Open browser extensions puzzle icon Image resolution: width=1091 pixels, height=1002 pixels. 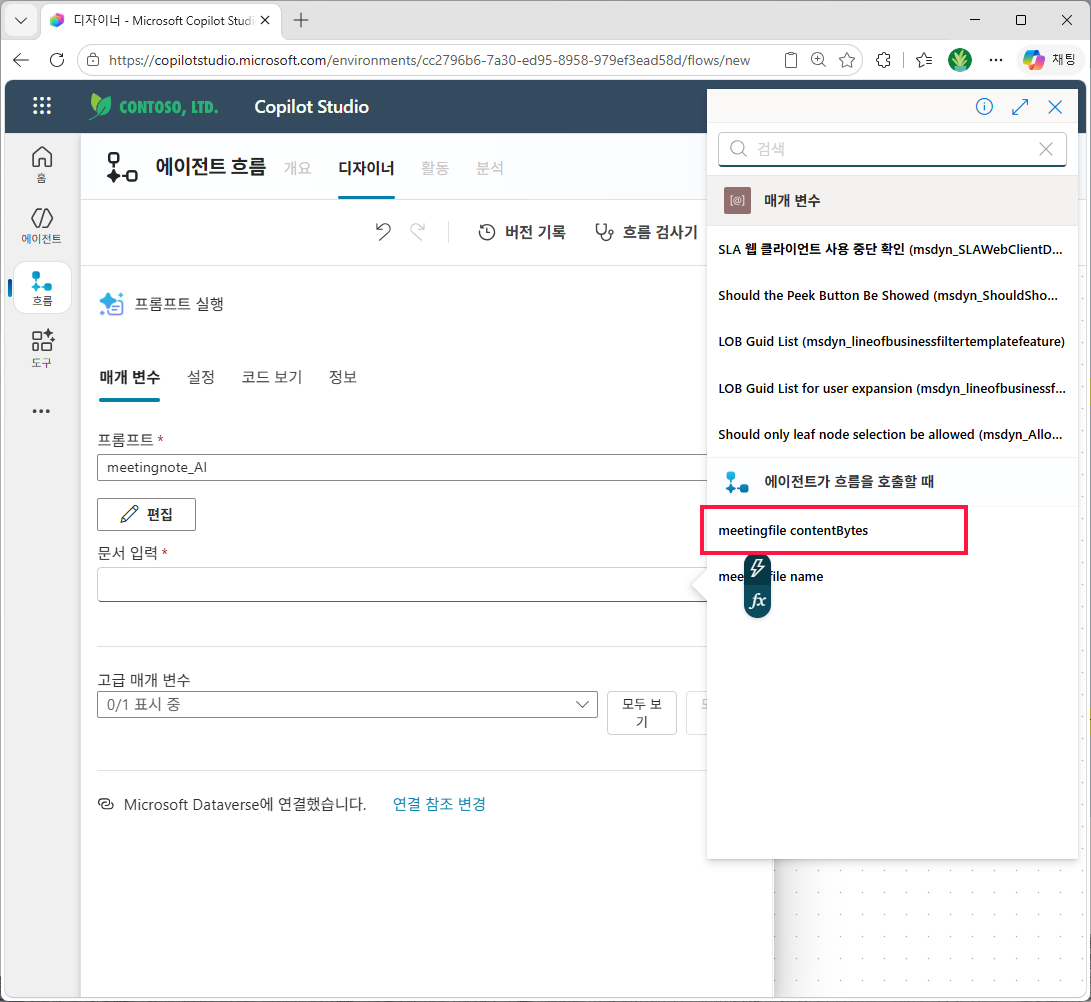pyautogui.click(x=884, y=60)
